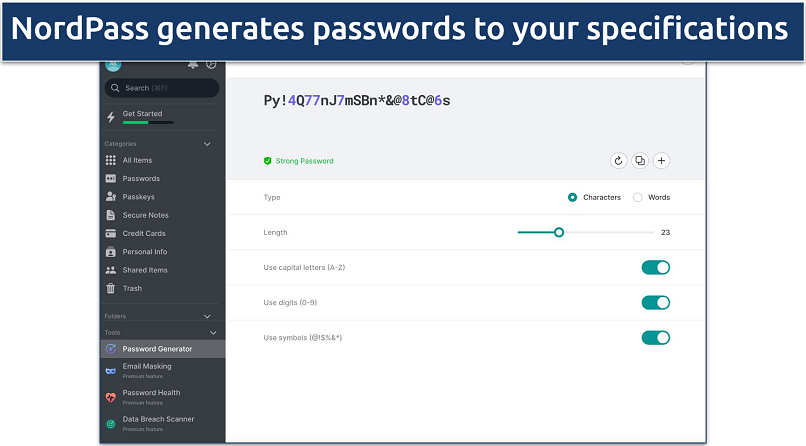Collapse the Categories section
The width and height of the screenshot is (806, 446).
pyautogui.click(x=208, y=144)
